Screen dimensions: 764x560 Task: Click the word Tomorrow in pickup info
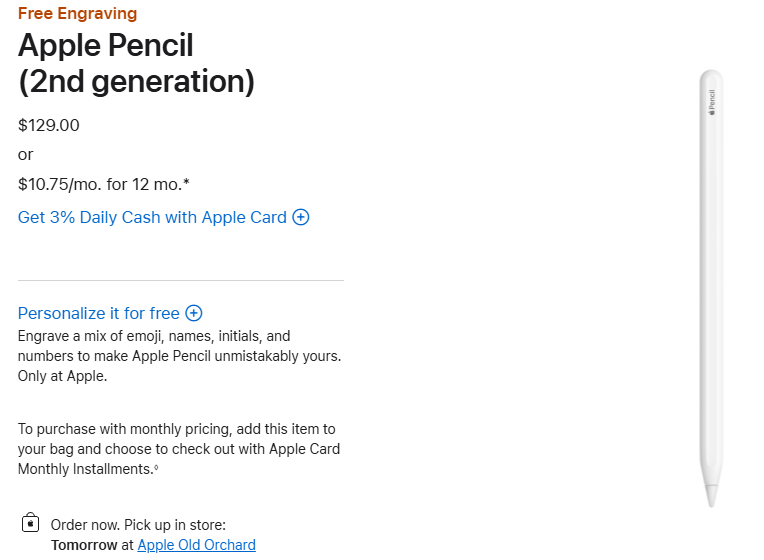click(84, 545)
